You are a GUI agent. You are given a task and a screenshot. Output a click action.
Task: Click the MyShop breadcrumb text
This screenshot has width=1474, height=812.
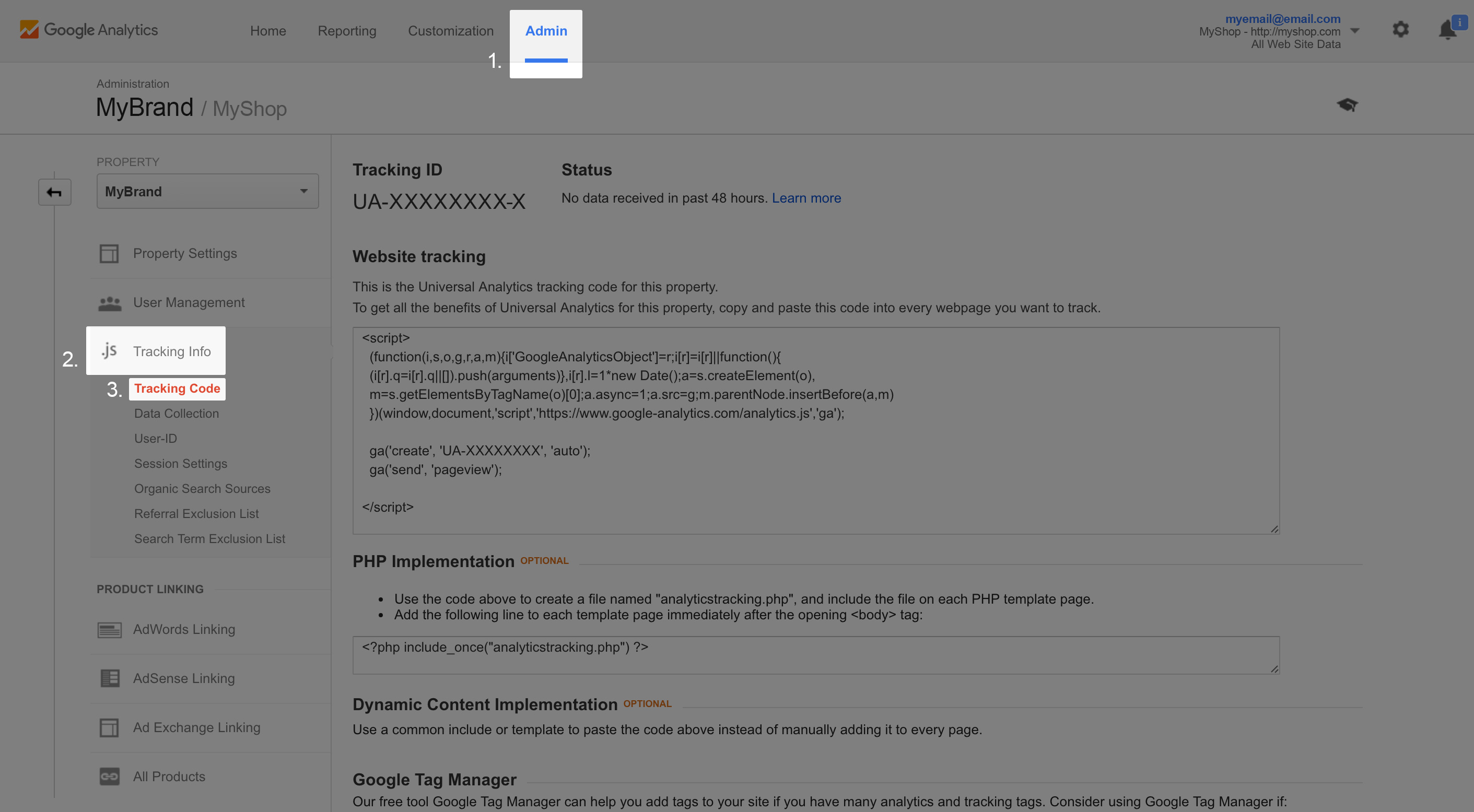[x=250, y=109]
